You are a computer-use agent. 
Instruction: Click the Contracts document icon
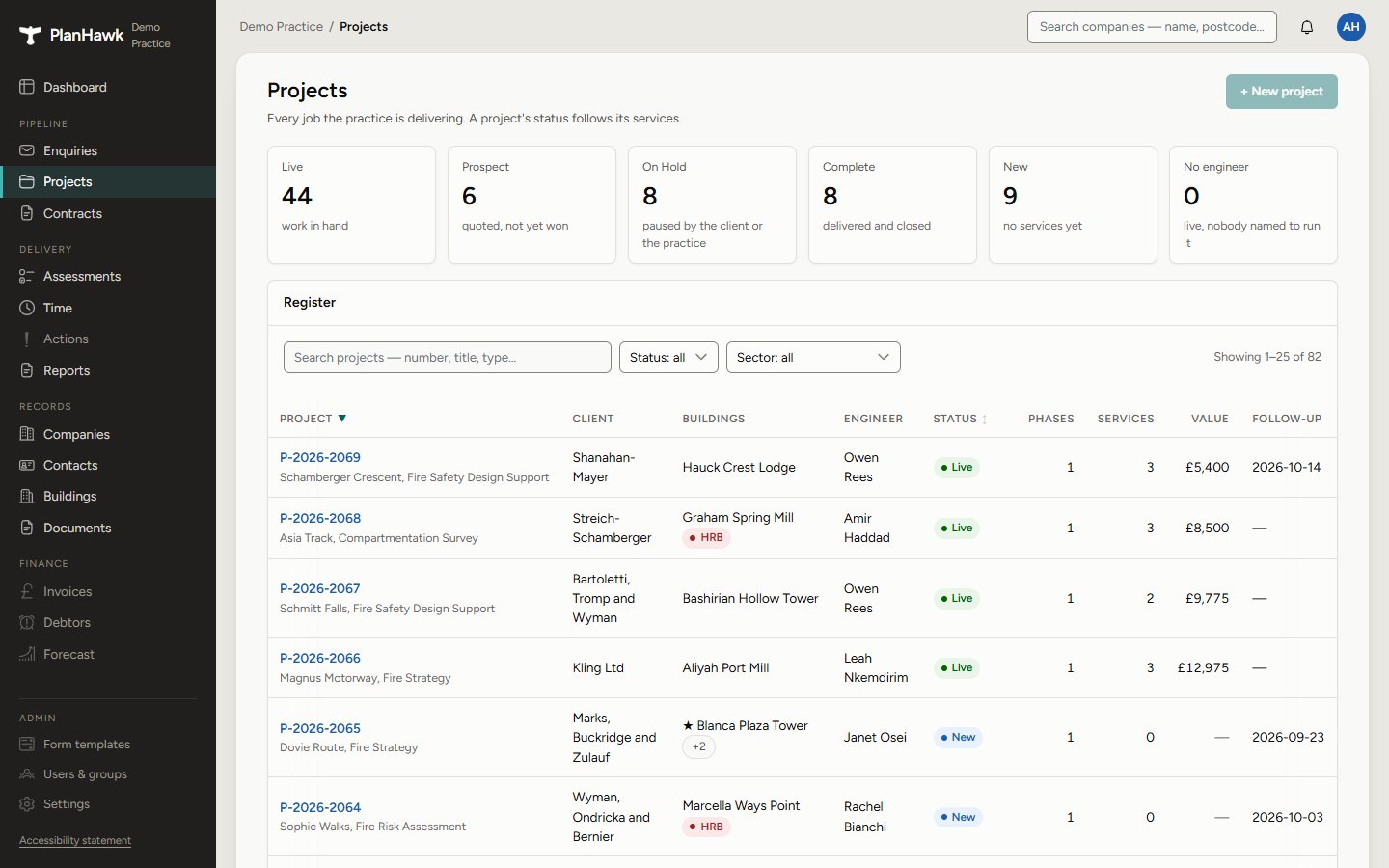pos(27,213)
